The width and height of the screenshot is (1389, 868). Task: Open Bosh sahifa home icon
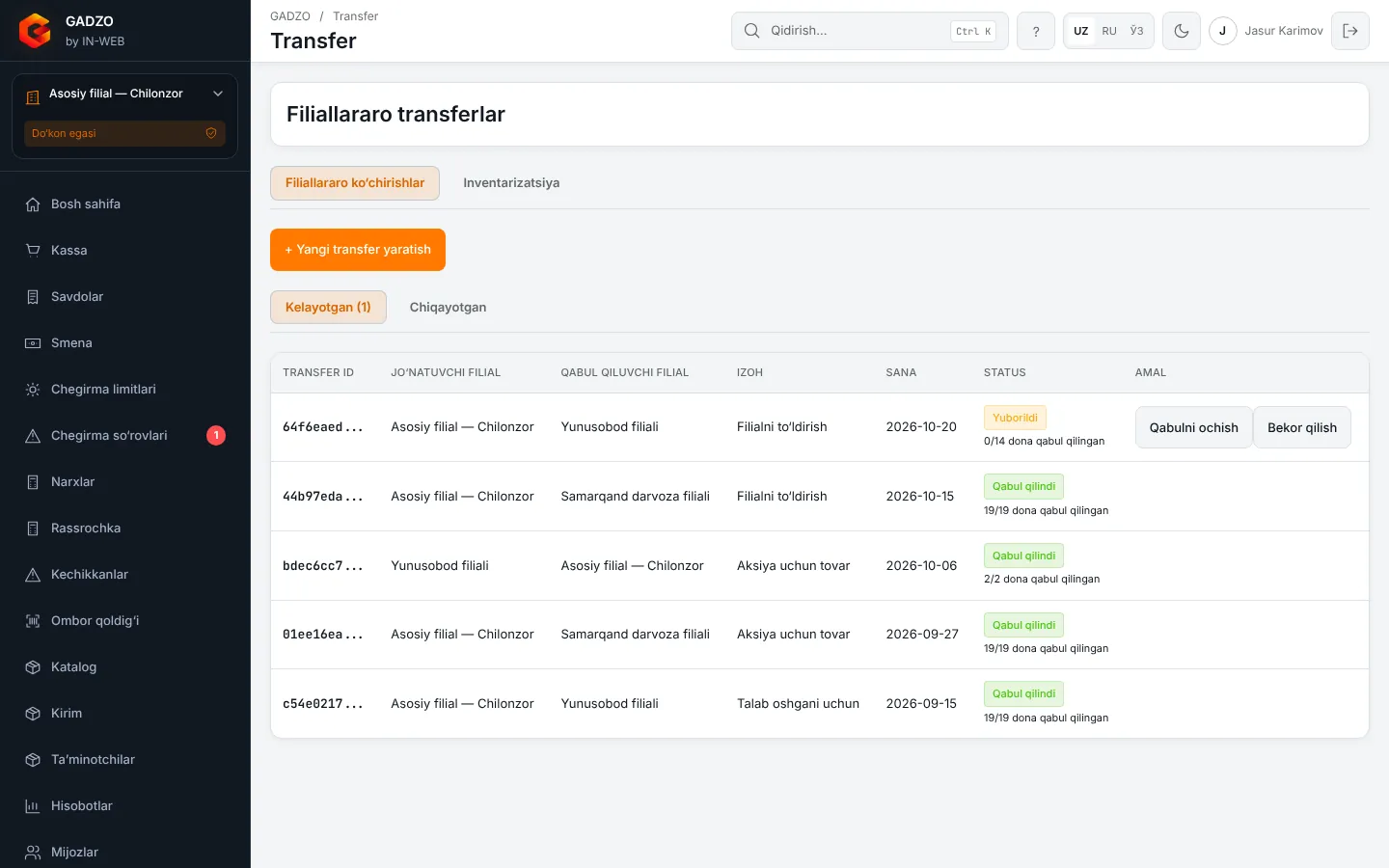(33, 204)
